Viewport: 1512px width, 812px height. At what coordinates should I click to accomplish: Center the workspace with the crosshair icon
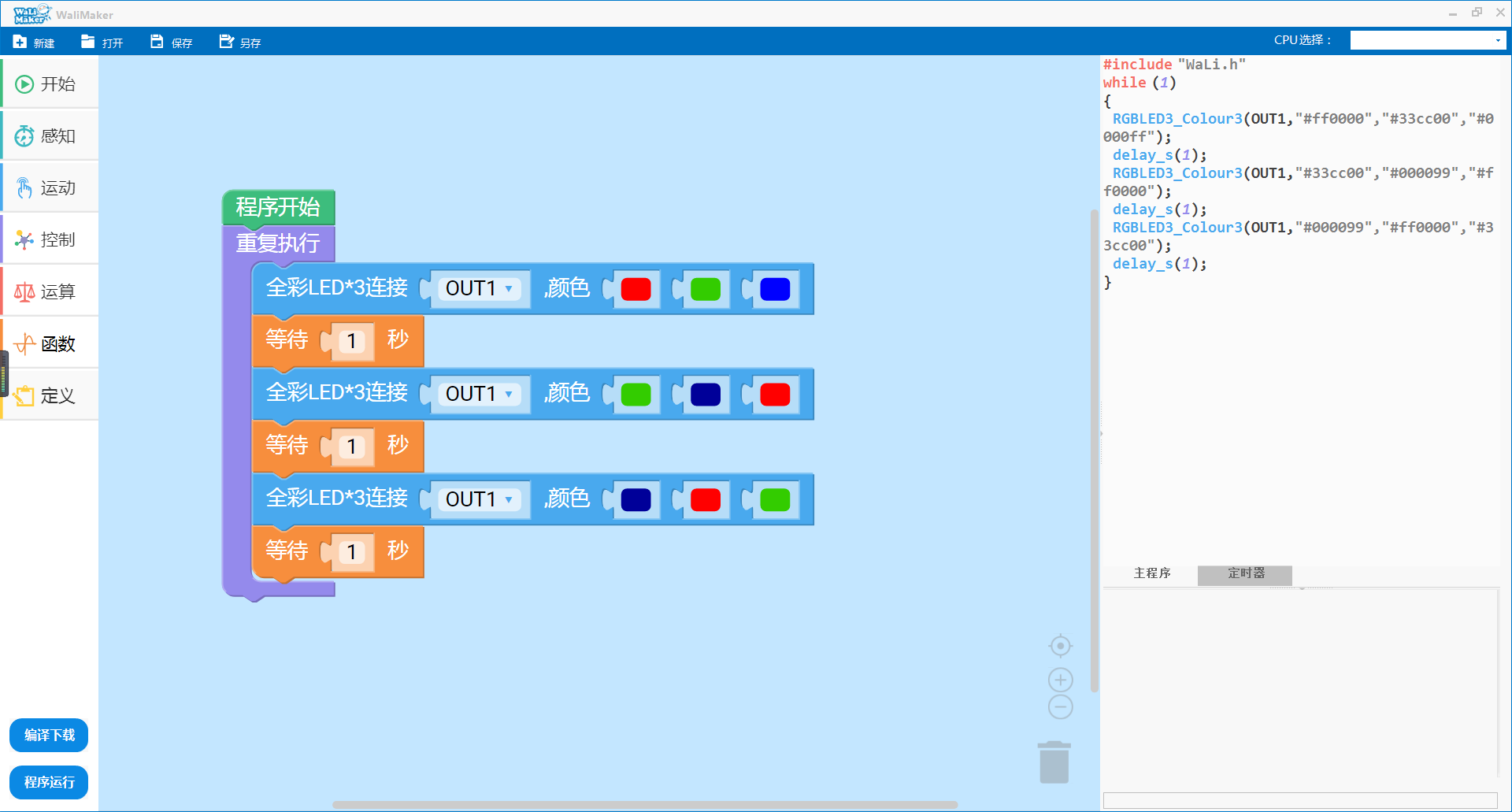pos(1060,646)
